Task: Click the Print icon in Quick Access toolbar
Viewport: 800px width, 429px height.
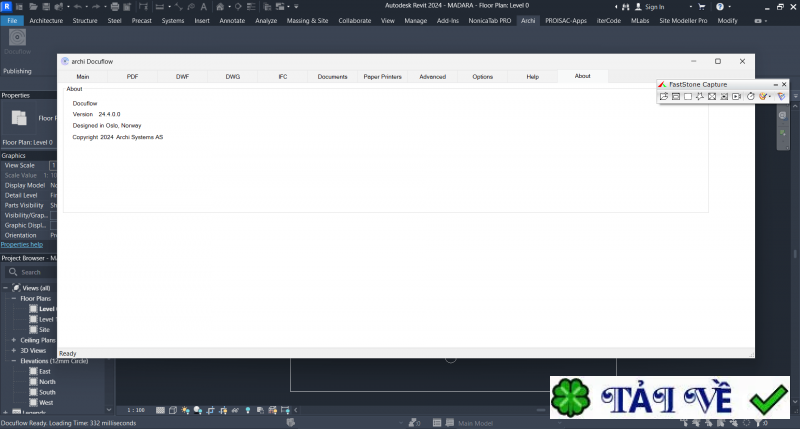Action: coord(115,7)
